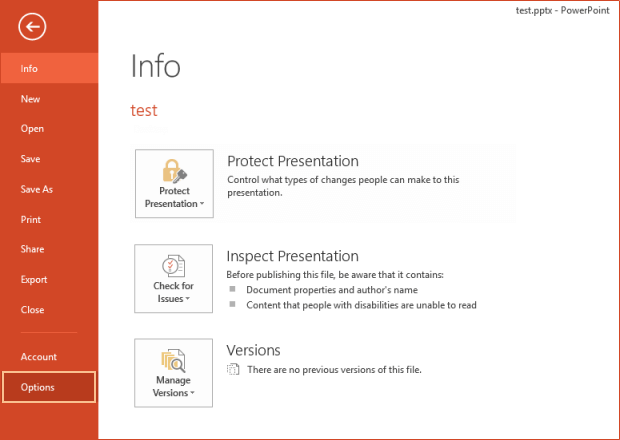
Task: Click the 'Versions' heading
Action: 253,350
